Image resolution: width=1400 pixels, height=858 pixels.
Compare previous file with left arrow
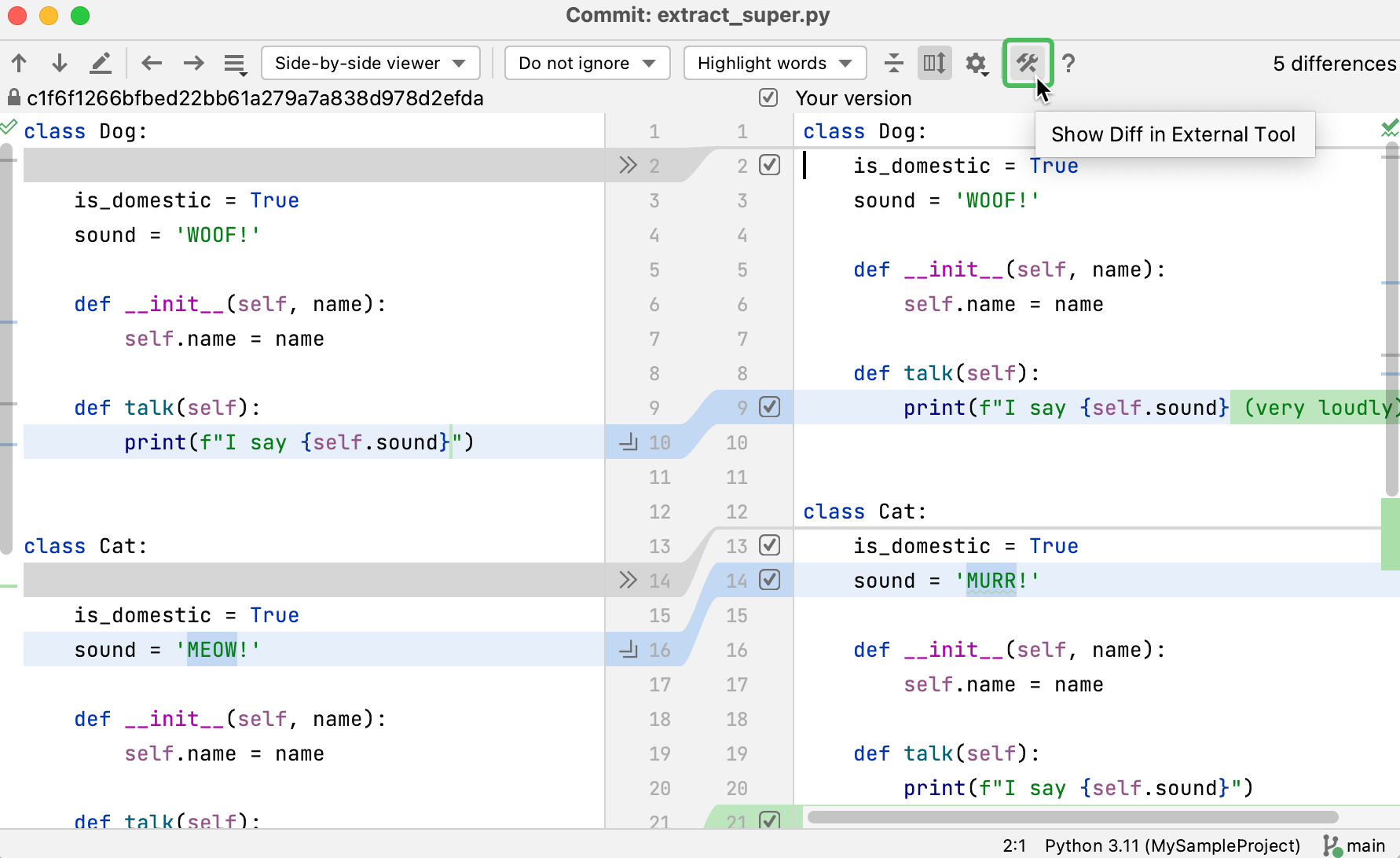click(152, 63)
